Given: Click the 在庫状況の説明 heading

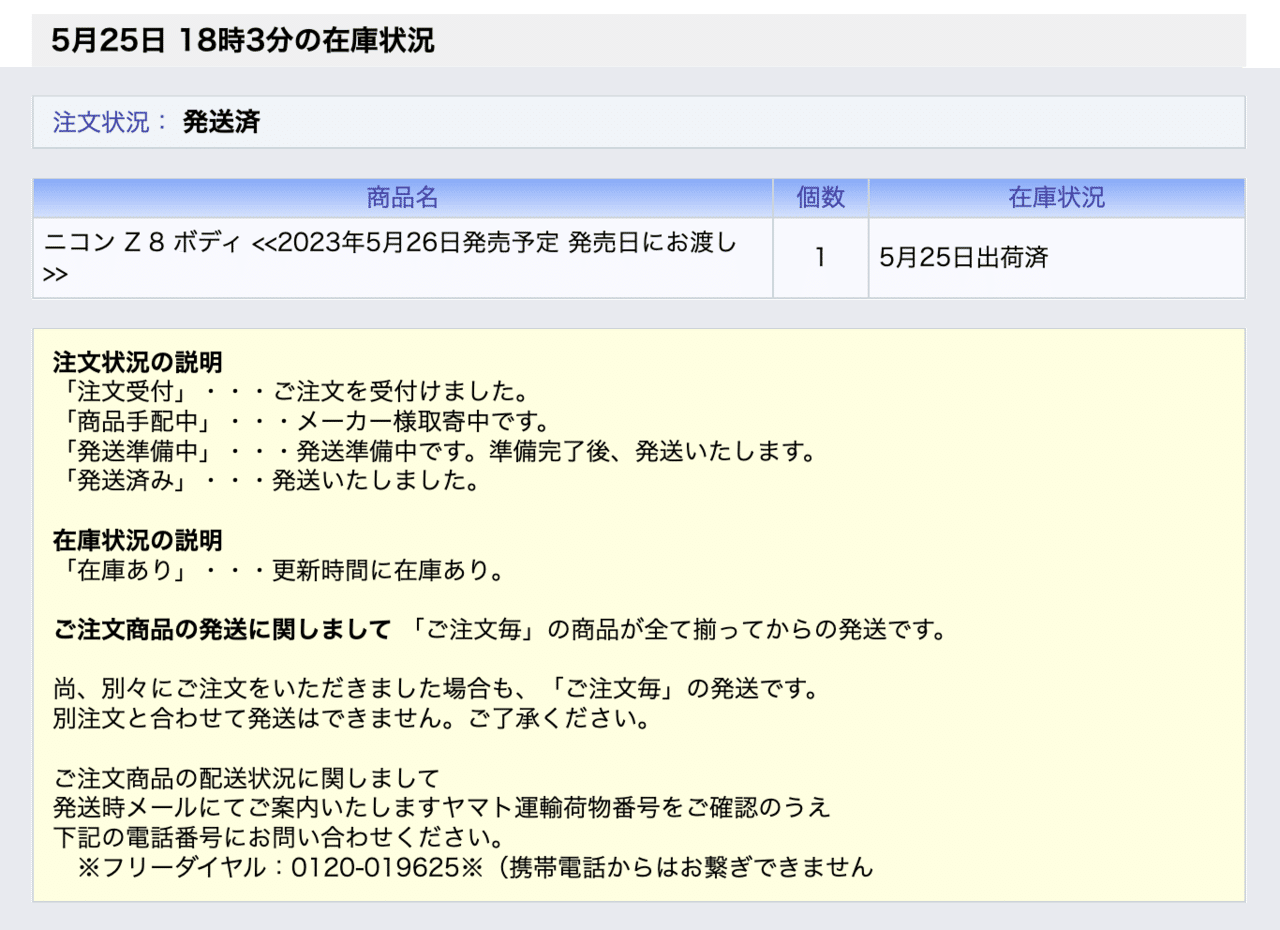Looking at the screenshot, I should tap(137, 541).
